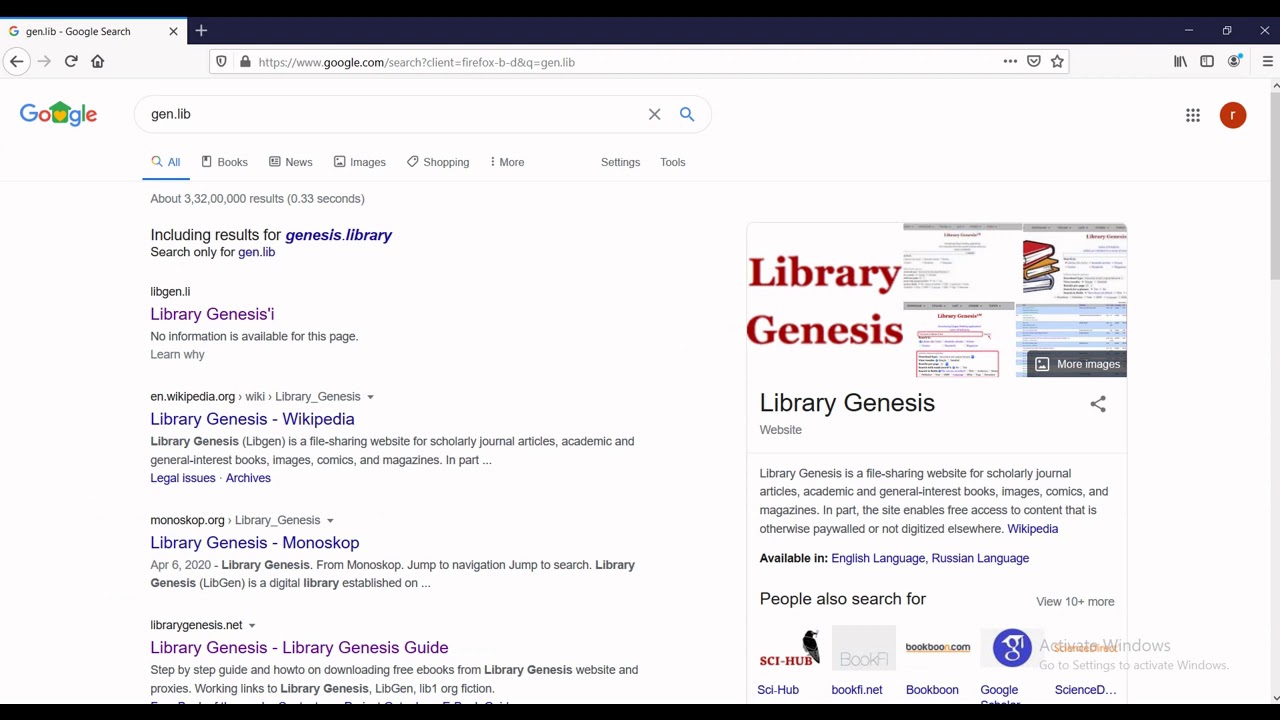Click the forward navigation arrow
The height and width of the screenshot is (720, 1280).
[x=44, y=61]
